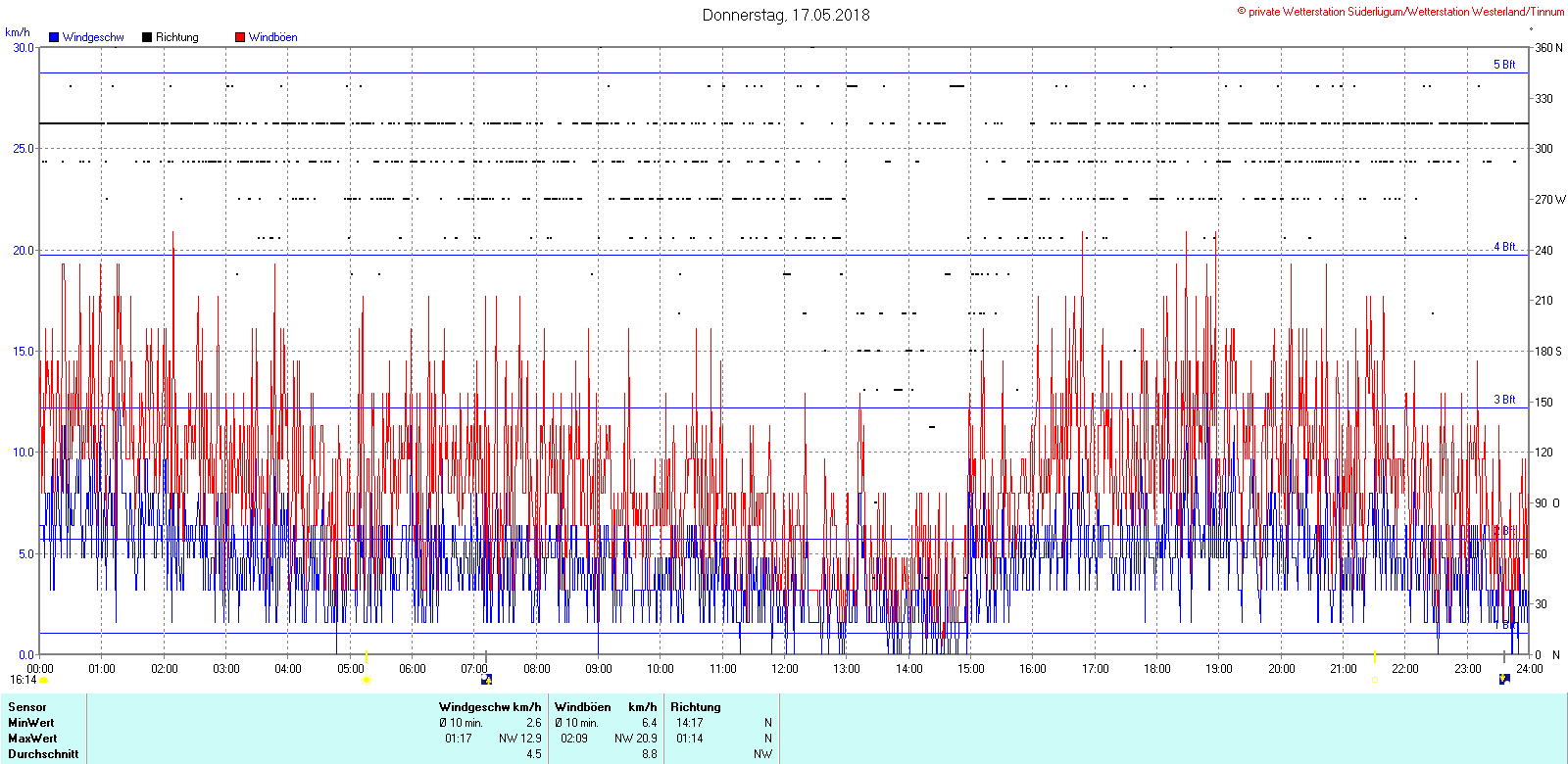Click the MinWert row header
The image size is (1568, 764).
[x=31, y=723]
